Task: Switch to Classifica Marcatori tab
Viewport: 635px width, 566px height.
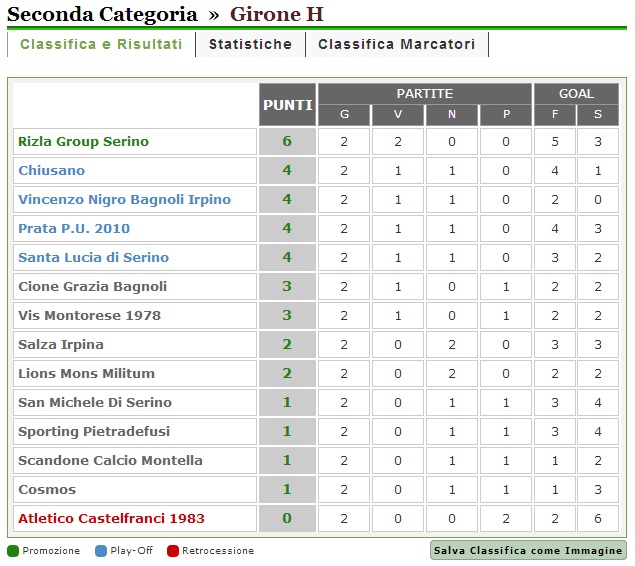Action: [x=397, y=45]
